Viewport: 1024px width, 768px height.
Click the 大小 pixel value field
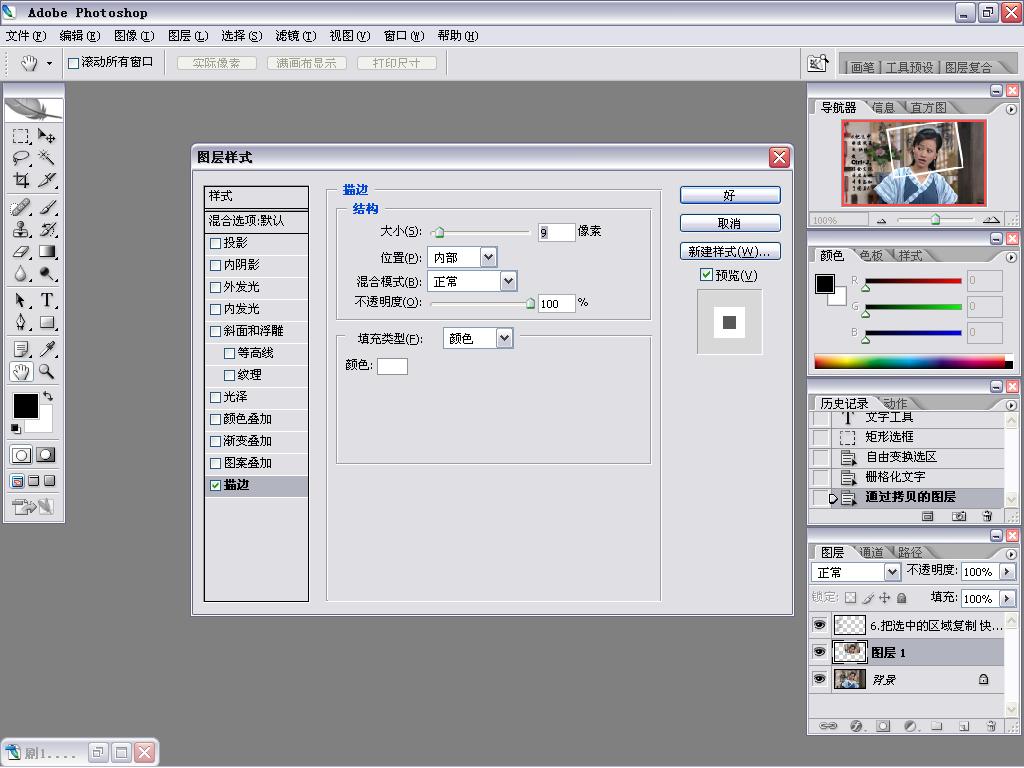[x=556, y=232]
